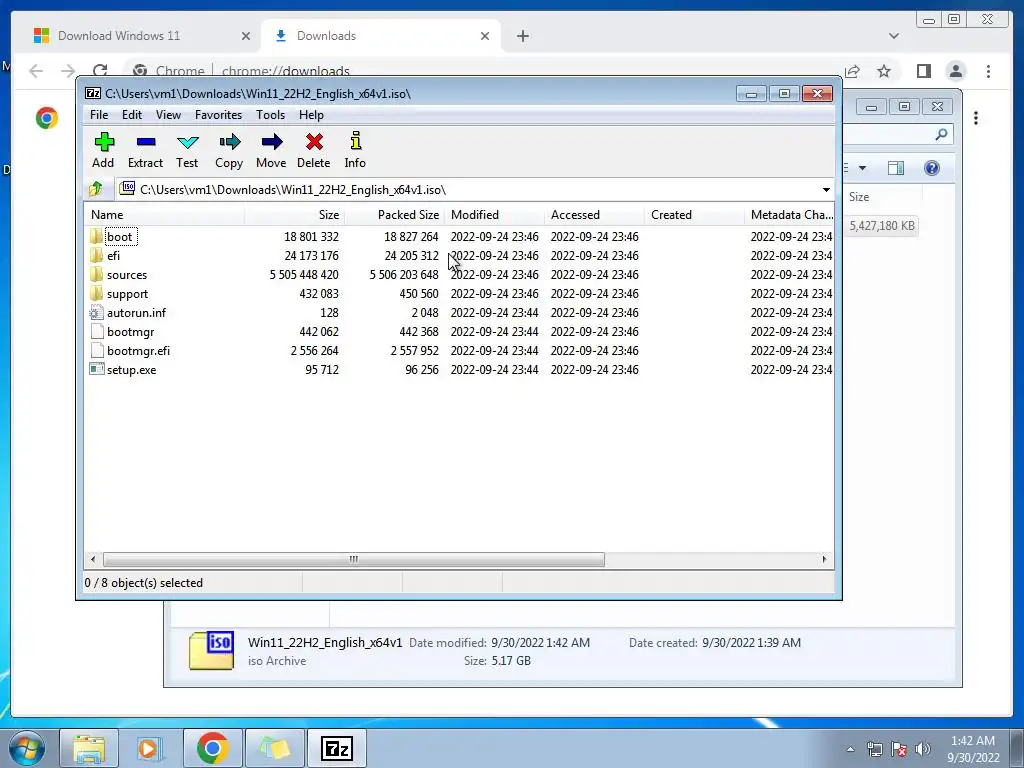
Task: Open Explorer view options dropdown arrow
Action: point(863,168)
